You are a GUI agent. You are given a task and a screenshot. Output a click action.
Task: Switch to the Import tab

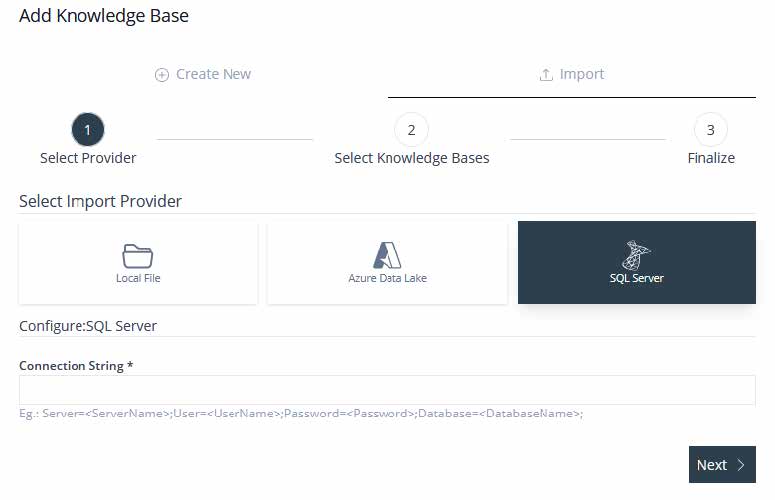[x=571, y=74]
